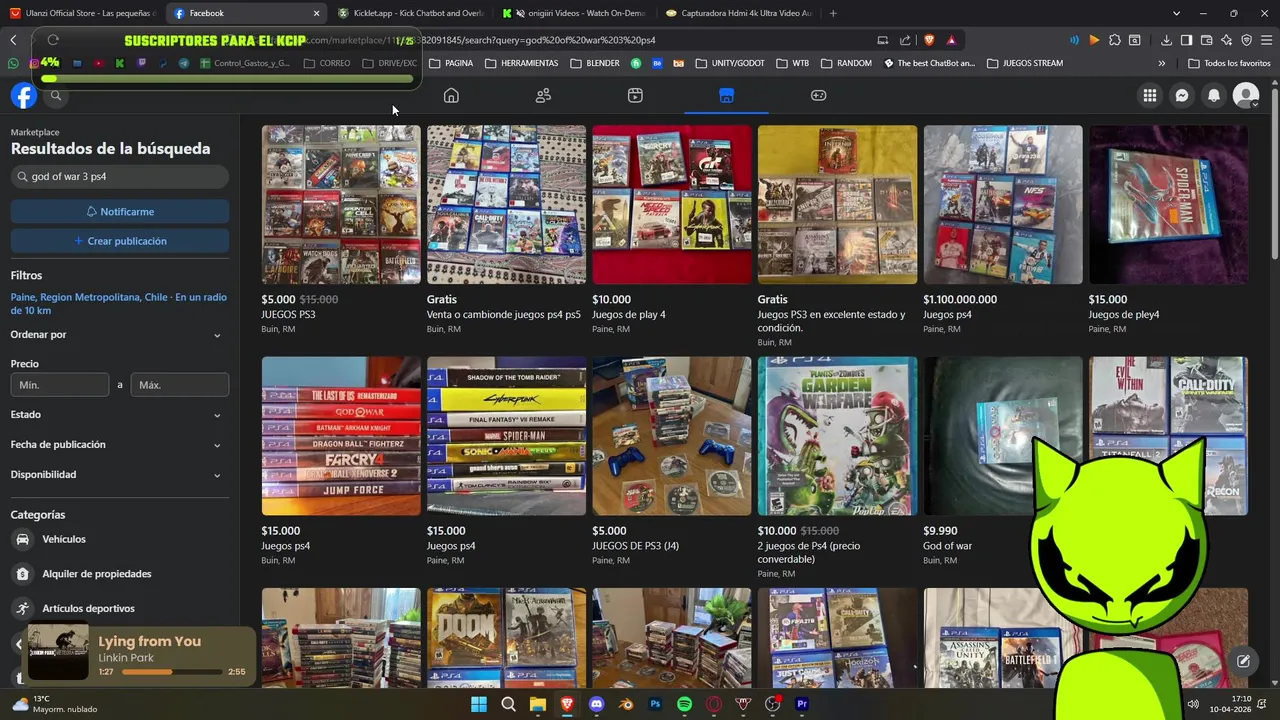
Task: Click the god of war 3 ps4 search box
Action: coord(120,176)
